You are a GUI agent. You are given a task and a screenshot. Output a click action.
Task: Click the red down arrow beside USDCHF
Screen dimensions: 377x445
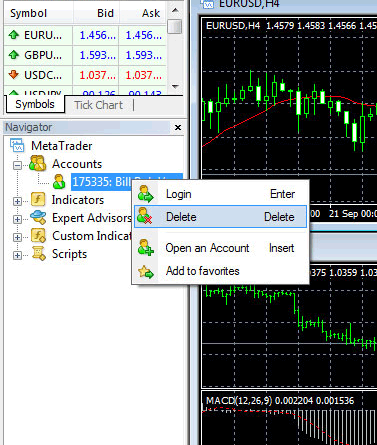pos(14,74)
